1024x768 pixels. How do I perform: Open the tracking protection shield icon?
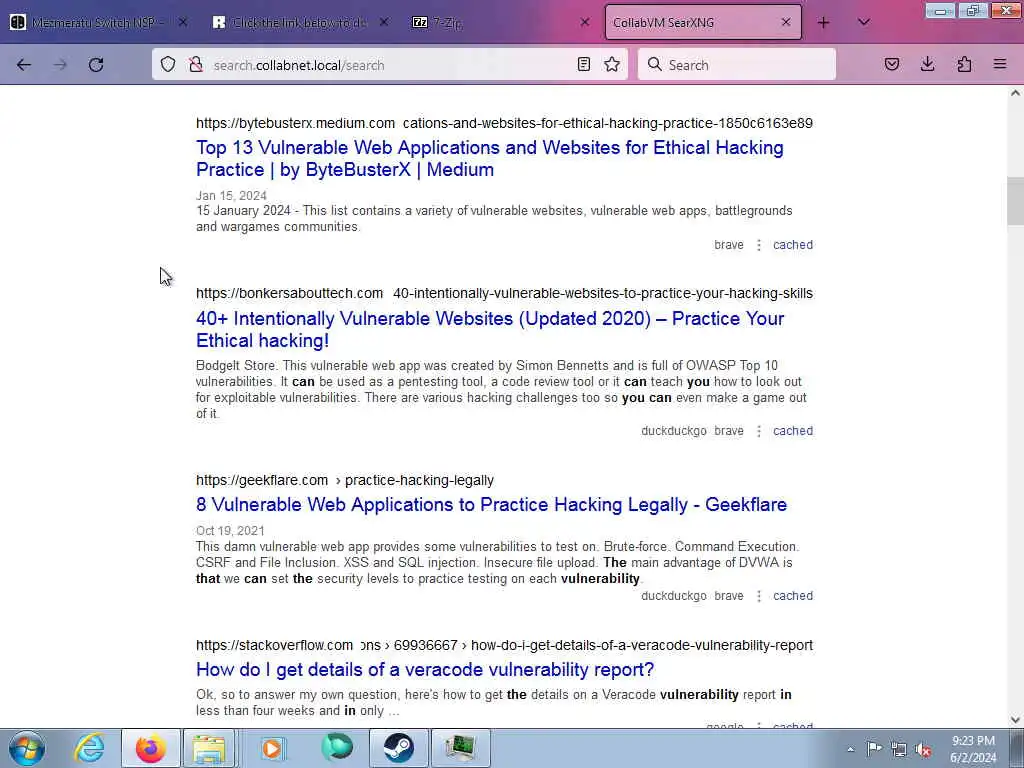coord(168,65)
